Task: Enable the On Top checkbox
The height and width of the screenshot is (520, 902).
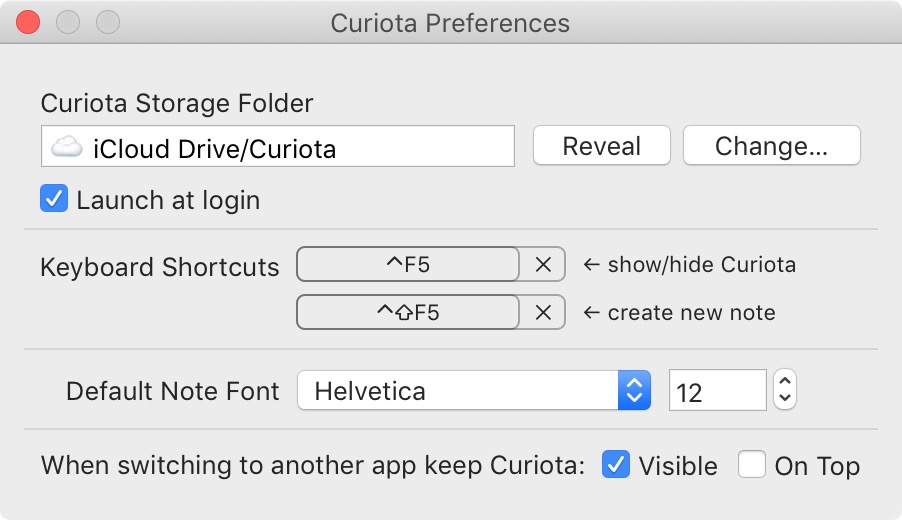Action: pos(752,465)
